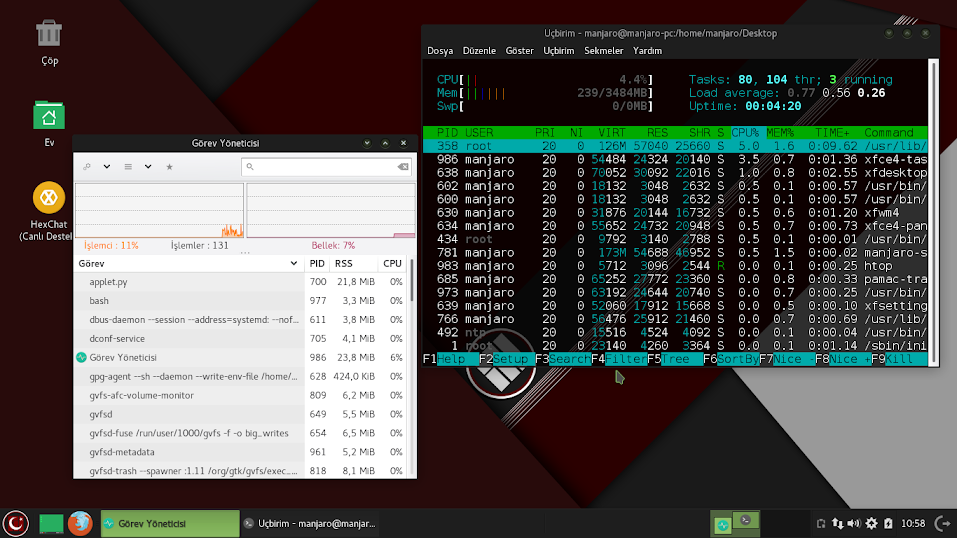Select the applet.py process row
This screenshot has width=957, height=538.
[242, 282]
